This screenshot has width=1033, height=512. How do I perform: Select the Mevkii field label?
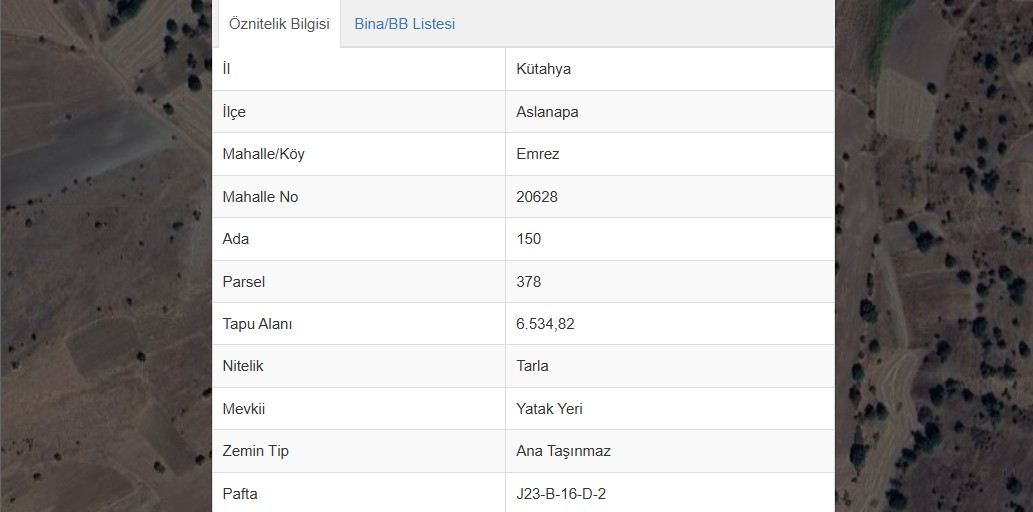pyautogui.click(x=244, y=409)
